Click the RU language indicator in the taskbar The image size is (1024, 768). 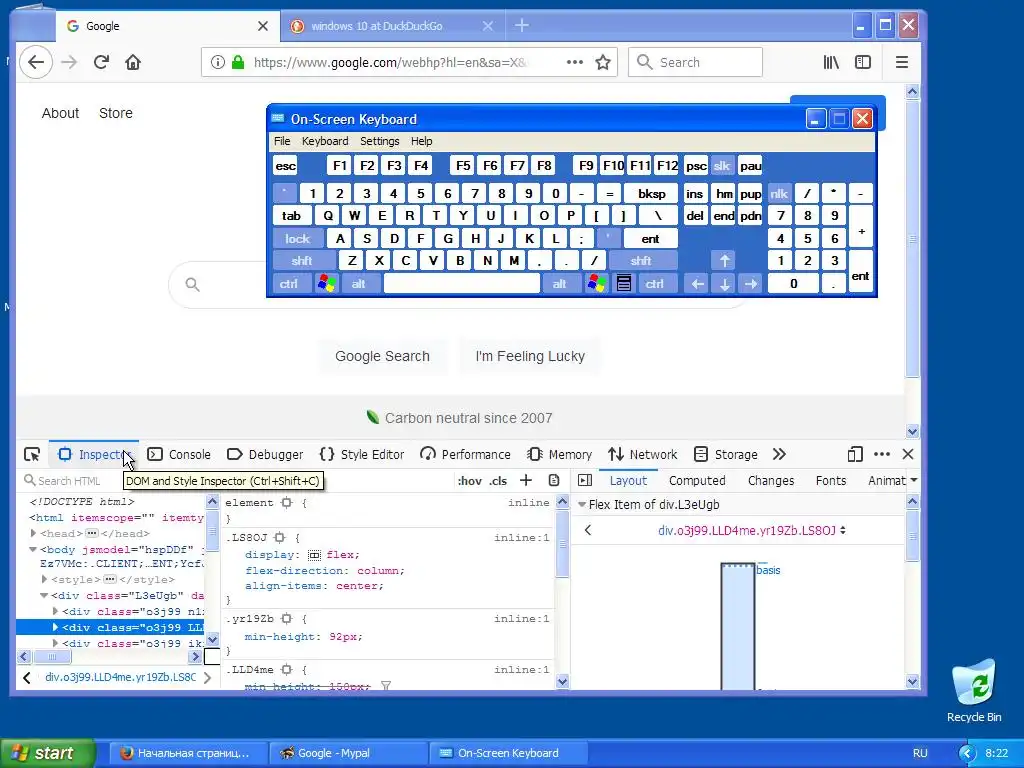pyautogui.click(x=920, y=753)
